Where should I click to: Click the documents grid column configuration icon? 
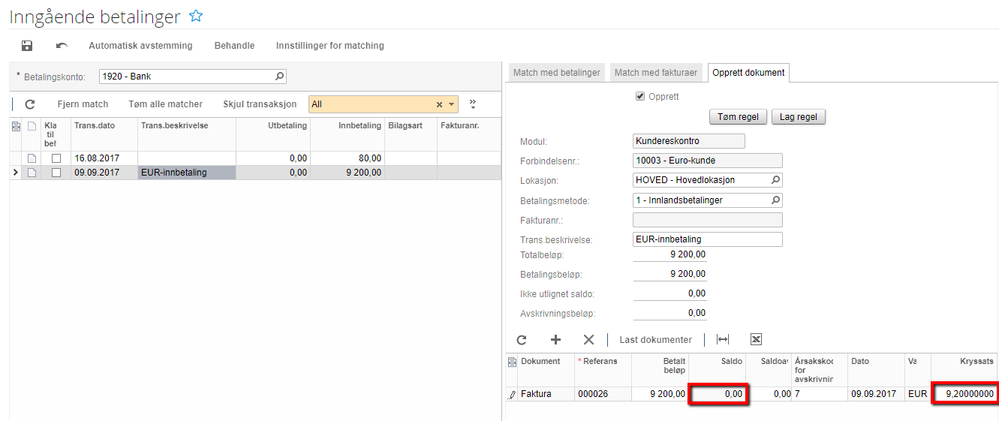(x=512, y=362)
